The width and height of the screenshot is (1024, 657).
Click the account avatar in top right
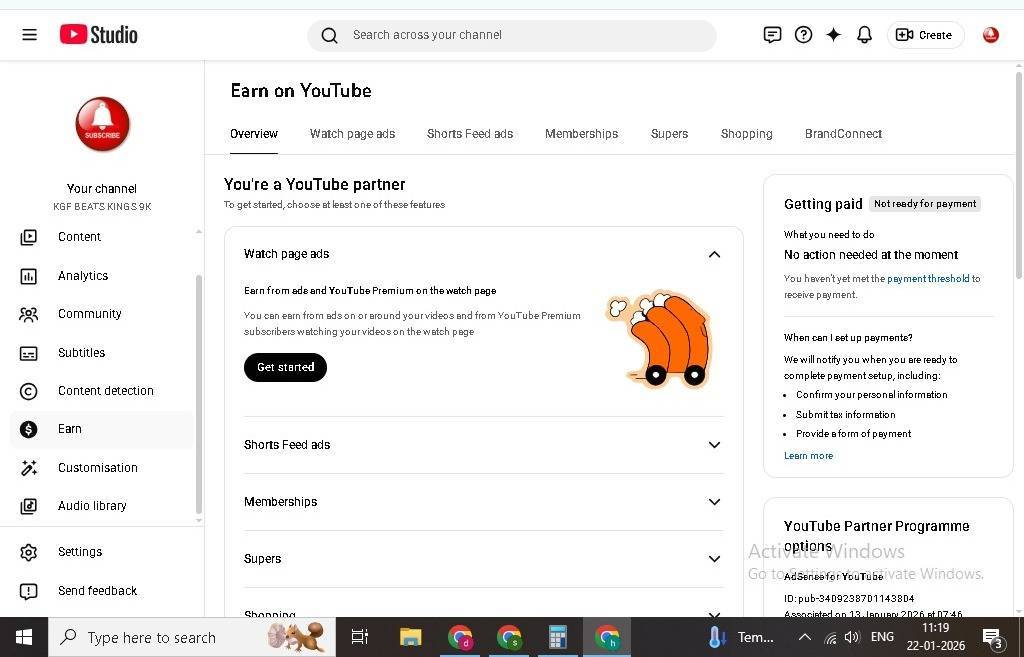(x=990, y=35)
